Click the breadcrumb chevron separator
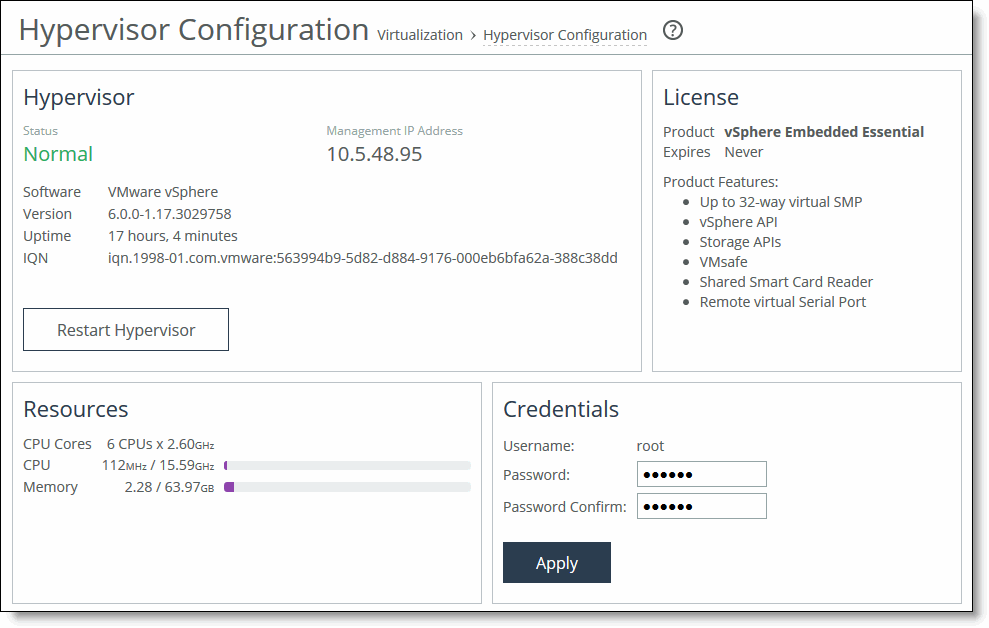Image resolution: width=989 pixels, height=628 pixels. point(473,36)
